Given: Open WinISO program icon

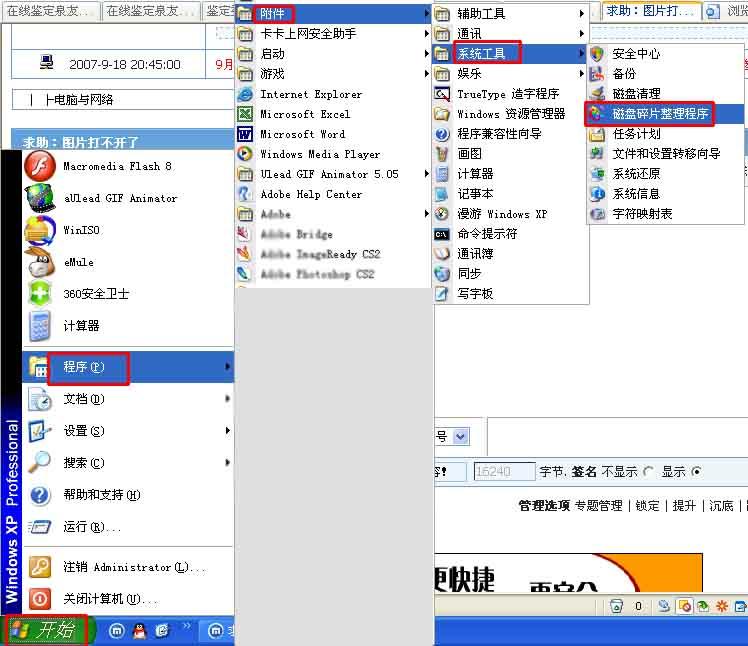Looking at the screenshot, I should pyautogui.click(x=40, y=230).
